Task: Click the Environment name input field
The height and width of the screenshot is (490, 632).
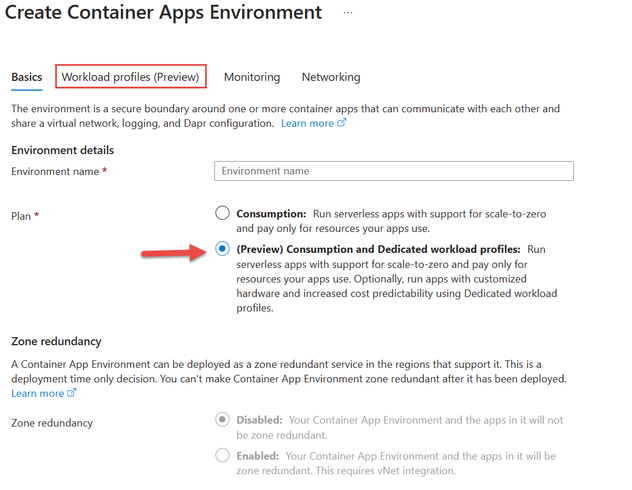Action: [x=394, y=171]
